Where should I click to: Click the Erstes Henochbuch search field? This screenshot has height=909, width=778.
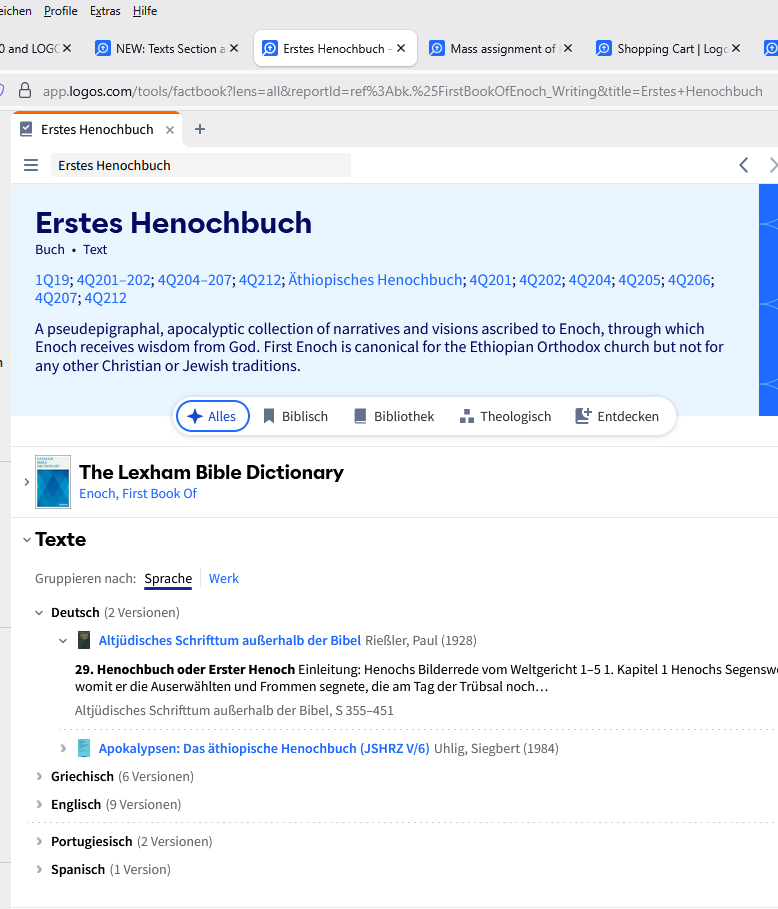tap(200, 165)
